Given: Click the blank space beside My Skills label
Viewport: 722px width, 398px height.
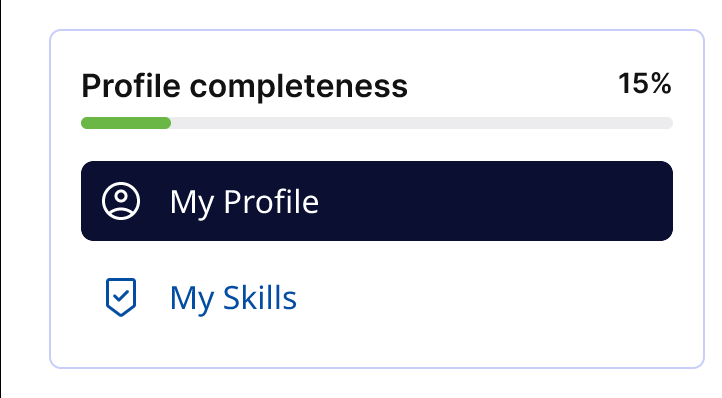Looking at the screenshot, I should [x=483, y=297].
